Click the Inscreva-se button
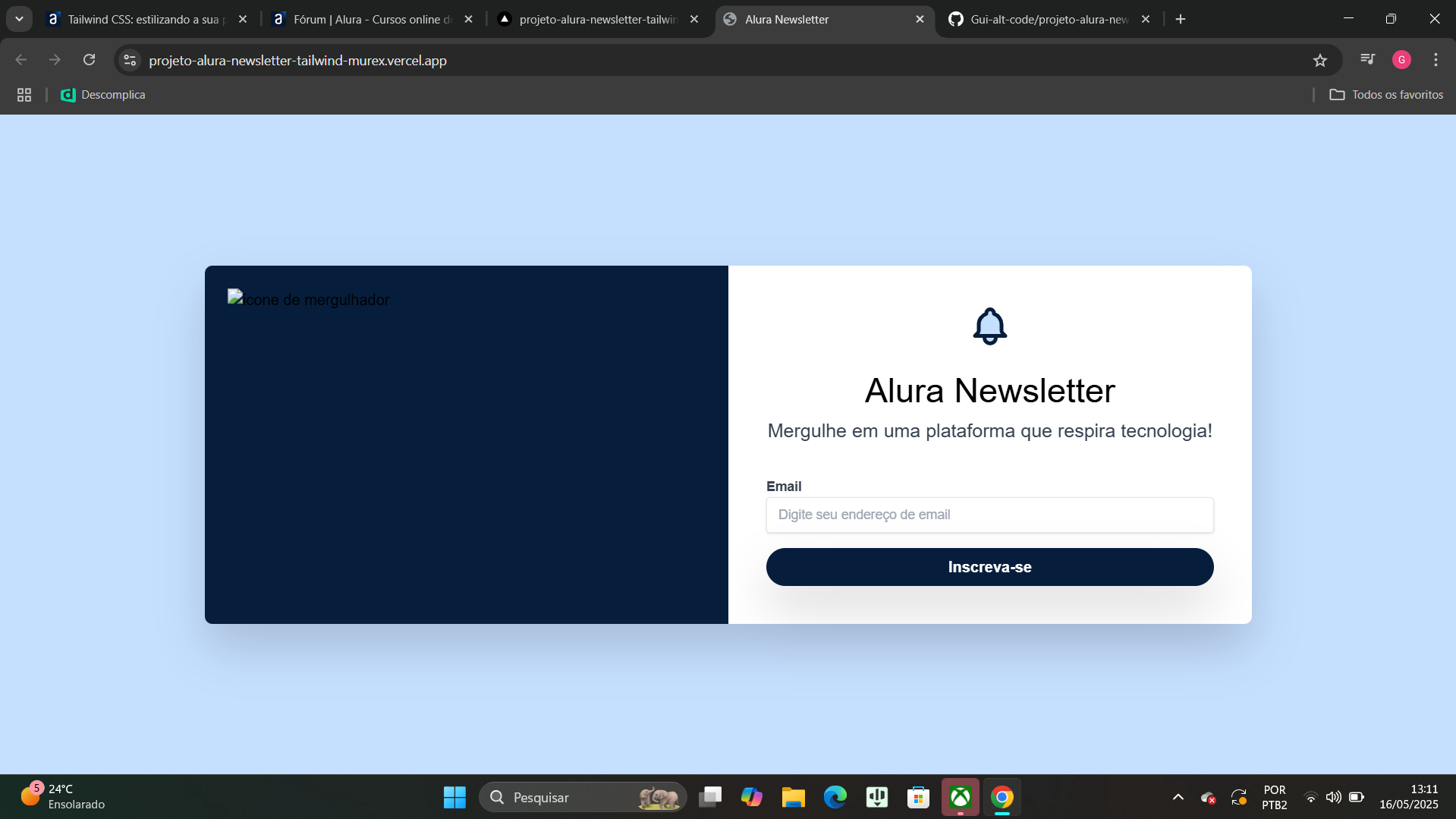This screenshot has width=1456, height=819. pos(989,567)
